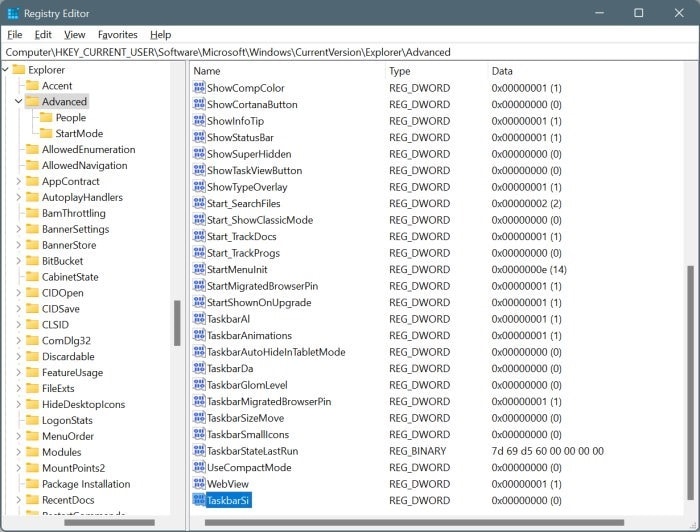Expand the MountPoints2 key
Screen dimensions: 700x532
pyautogui.click(x=18, y=468)
